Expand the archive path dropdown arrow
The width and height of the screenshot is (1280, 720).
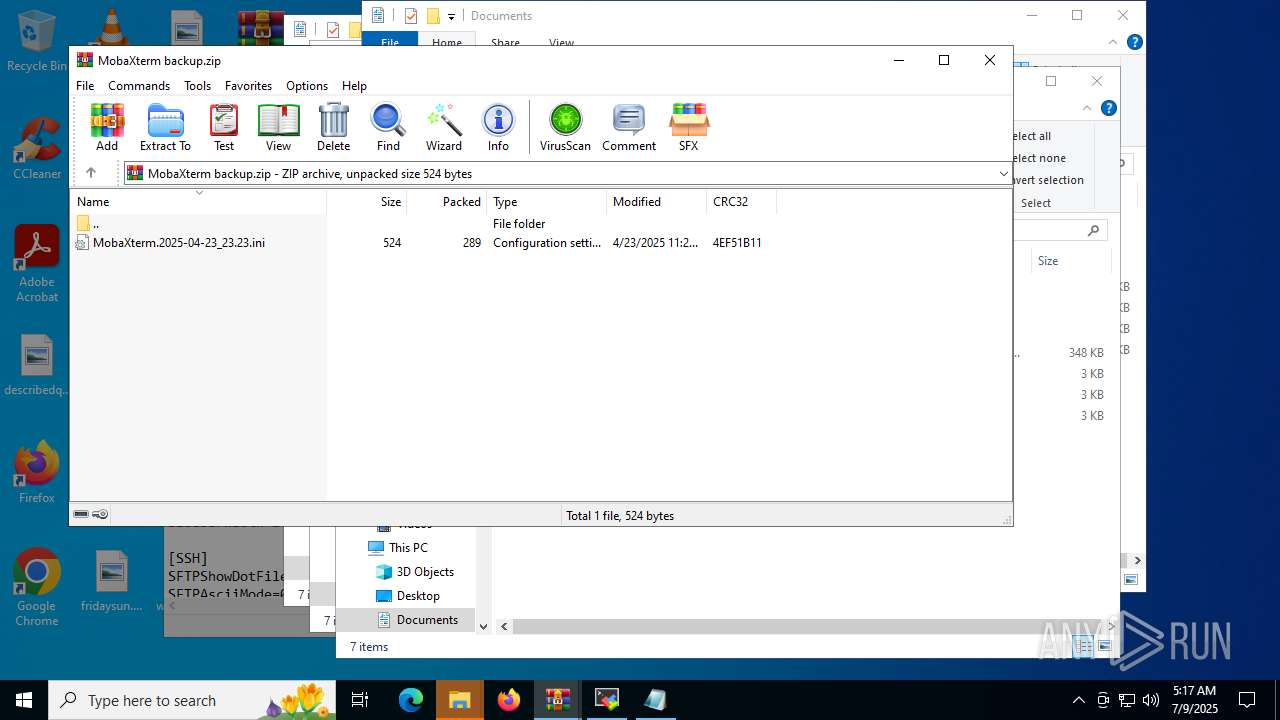(1003, 174)
